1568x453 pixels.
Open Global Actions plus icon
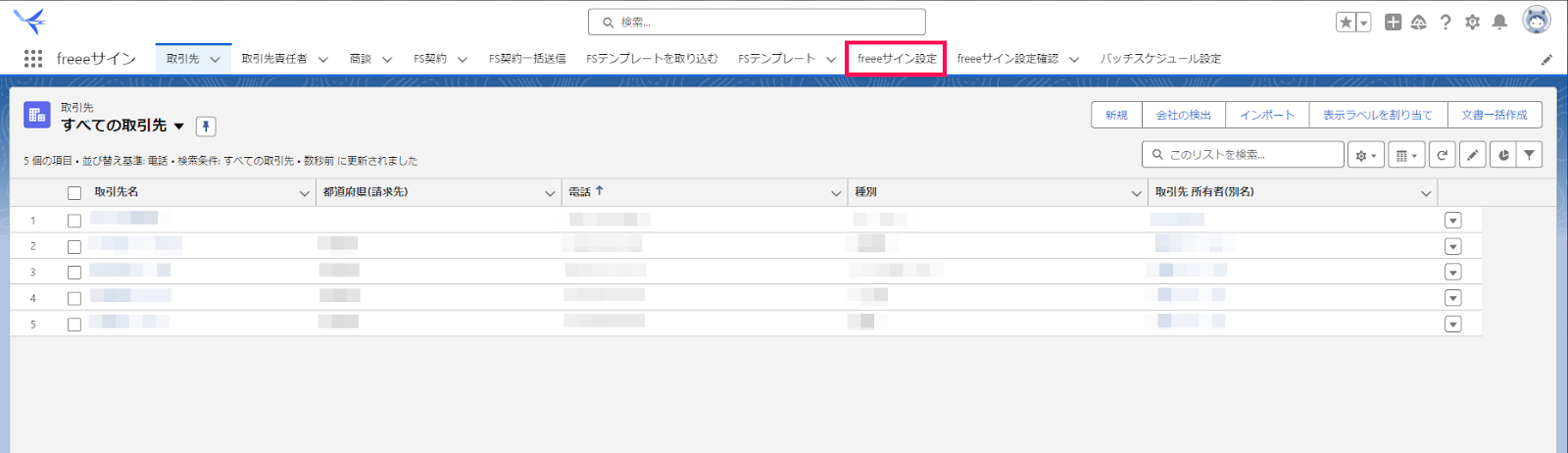(x=1393, y=22)
